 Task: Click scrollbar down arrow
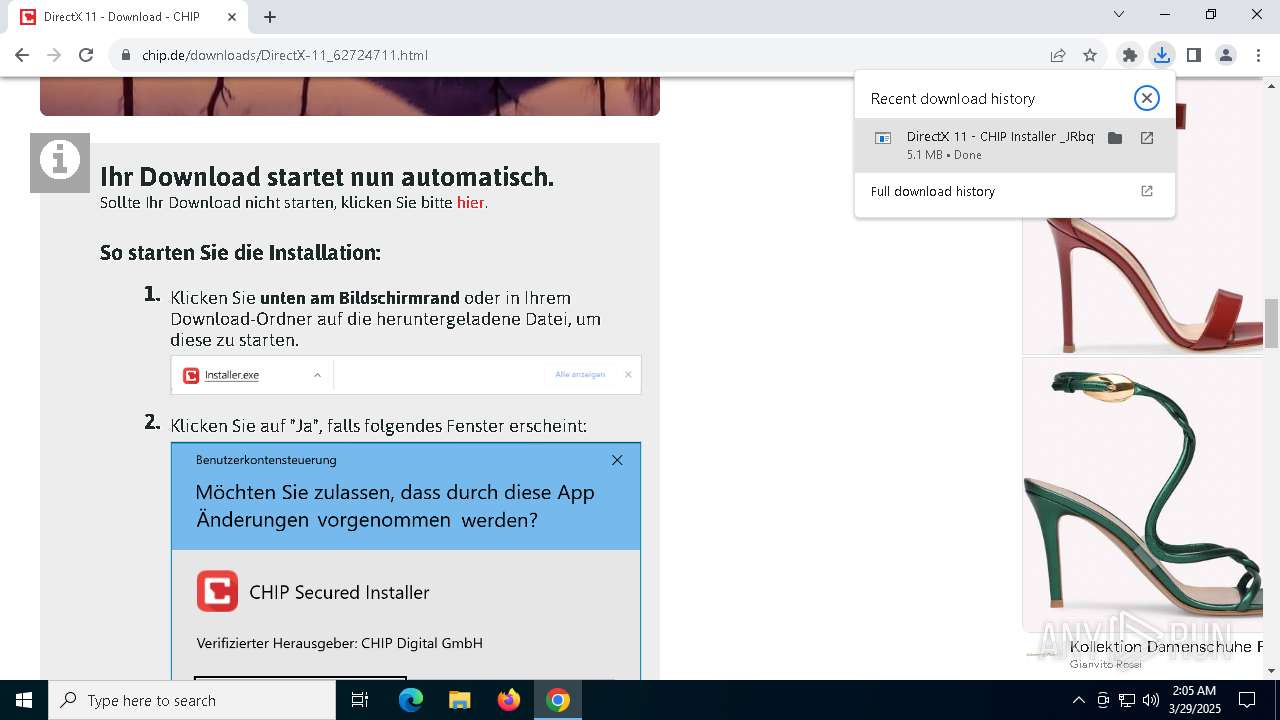(x=1271, y=671)
